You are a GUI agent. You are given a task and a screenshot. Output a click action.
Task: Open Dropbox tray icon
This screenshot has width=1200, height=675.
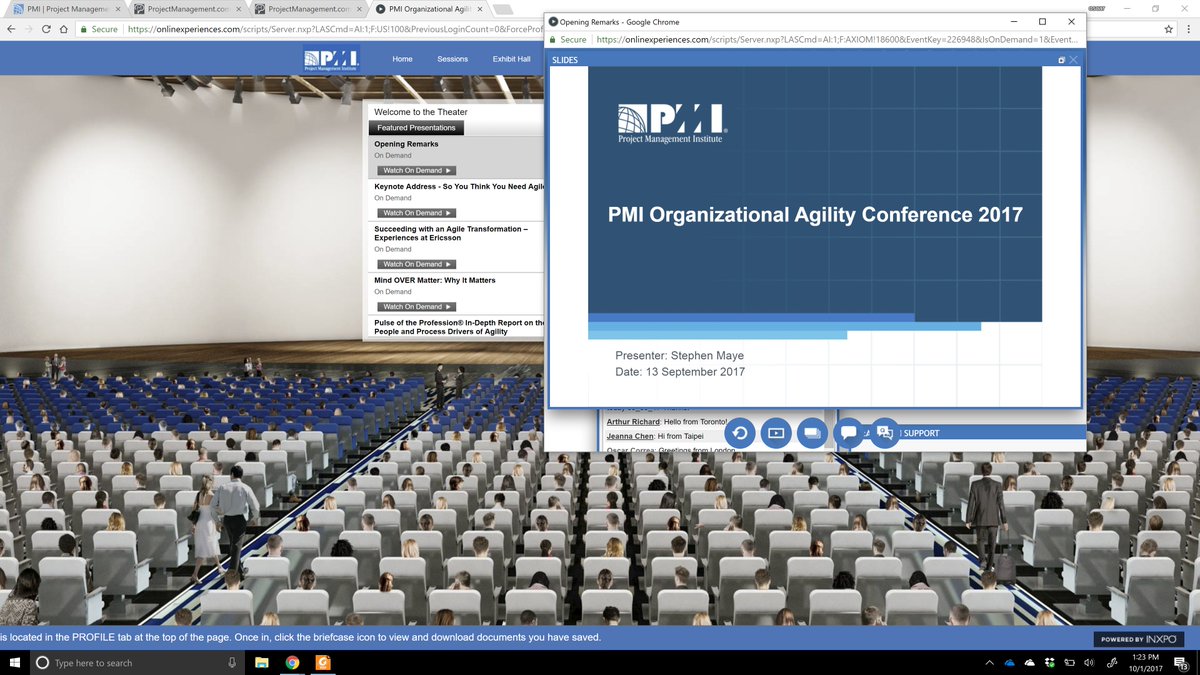click(1049, 662)
